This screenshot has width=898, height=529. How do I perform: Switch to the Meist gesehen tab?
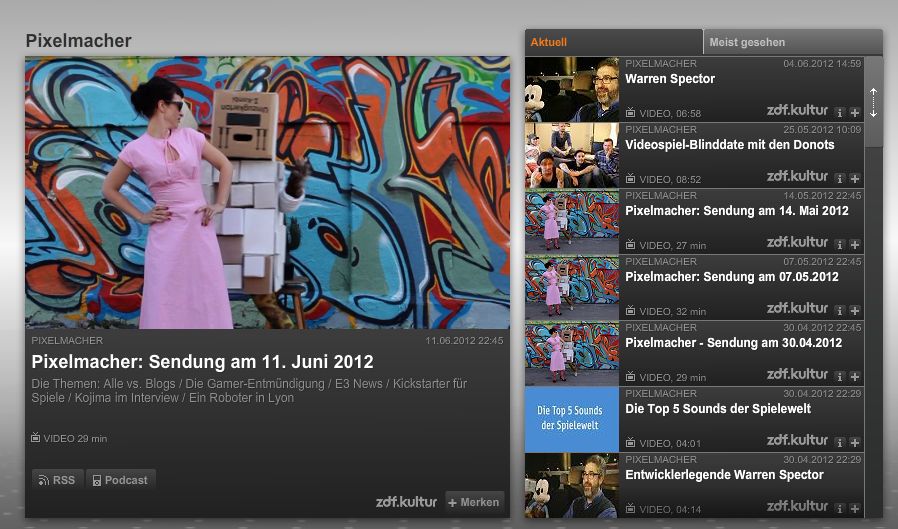(747, 42)
